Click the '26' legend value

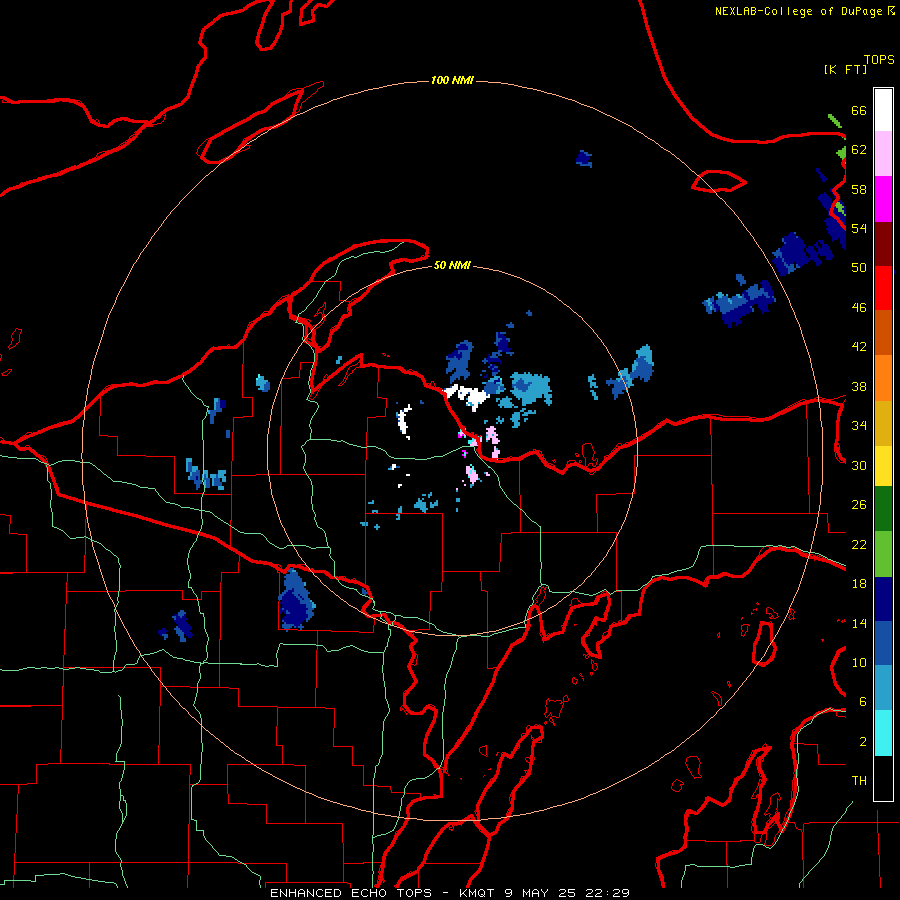(x=859, y=505)
